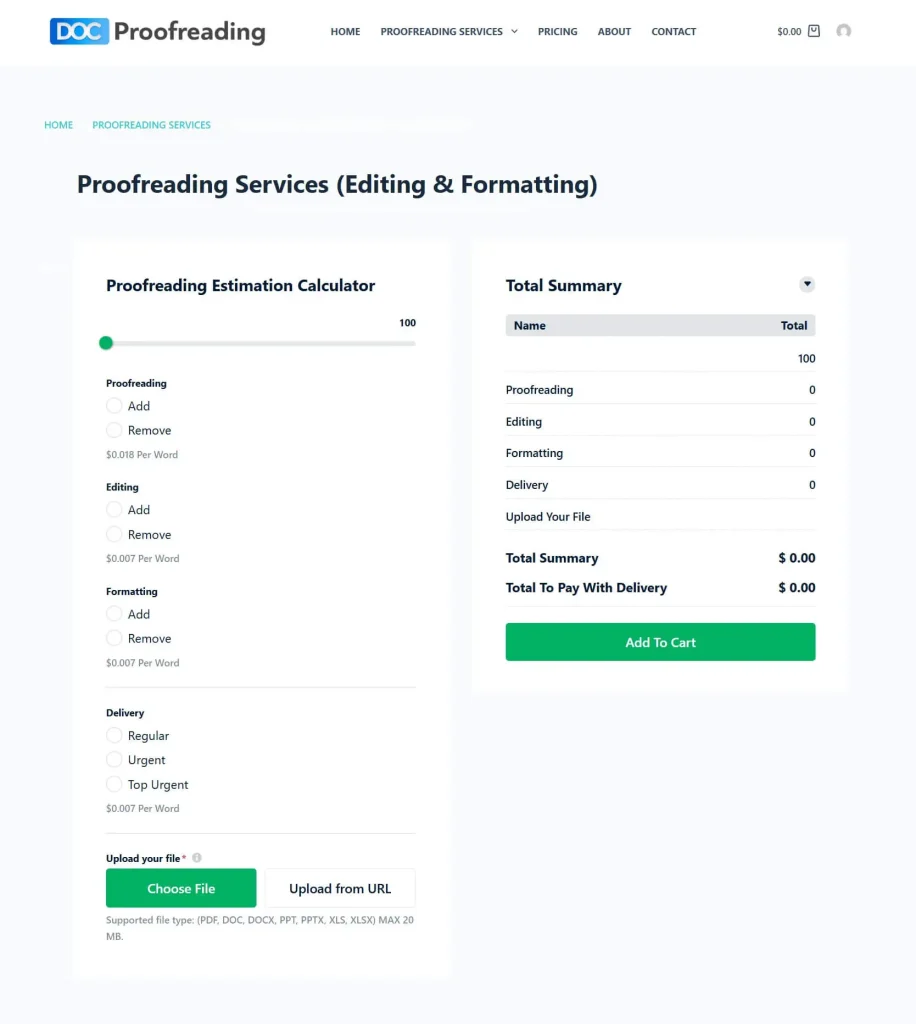Choose Urgent delivery option
Viewport: 916px width, 1024px height.
pyautogui.click(x=114, y=760)
